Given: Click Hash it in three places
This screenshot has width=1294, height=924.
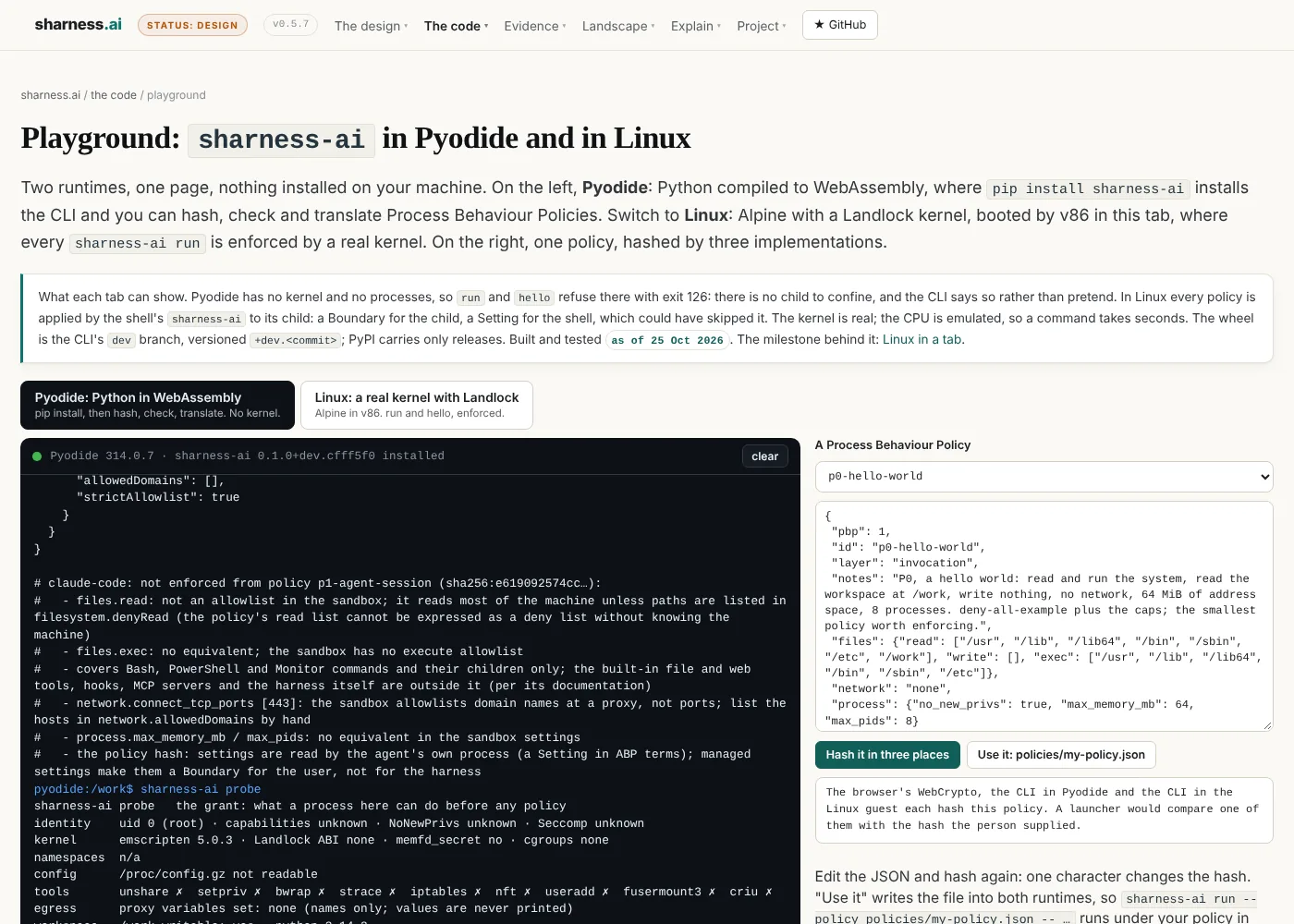Looking at the screenshot, I should tap(887, 755).
